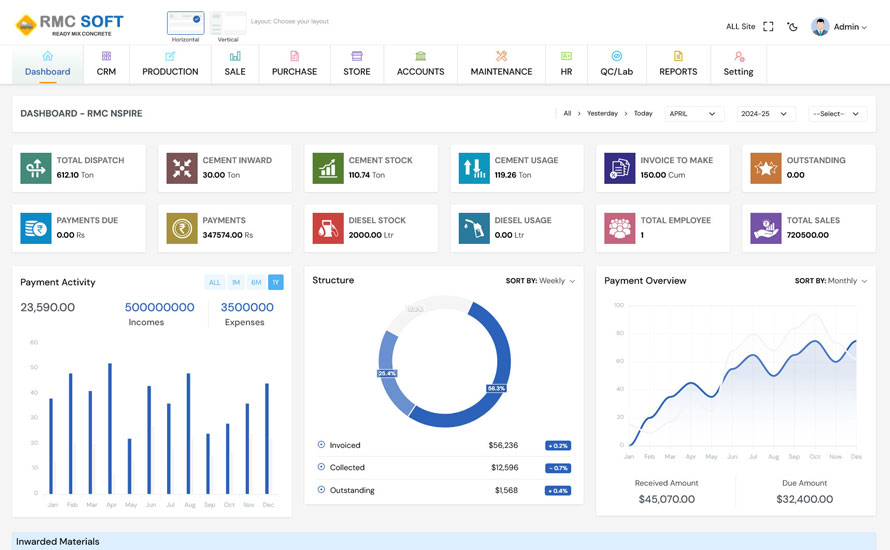Screen dimensions: 890x550
Task: Open the REPORTS menu
Action: 678,64
